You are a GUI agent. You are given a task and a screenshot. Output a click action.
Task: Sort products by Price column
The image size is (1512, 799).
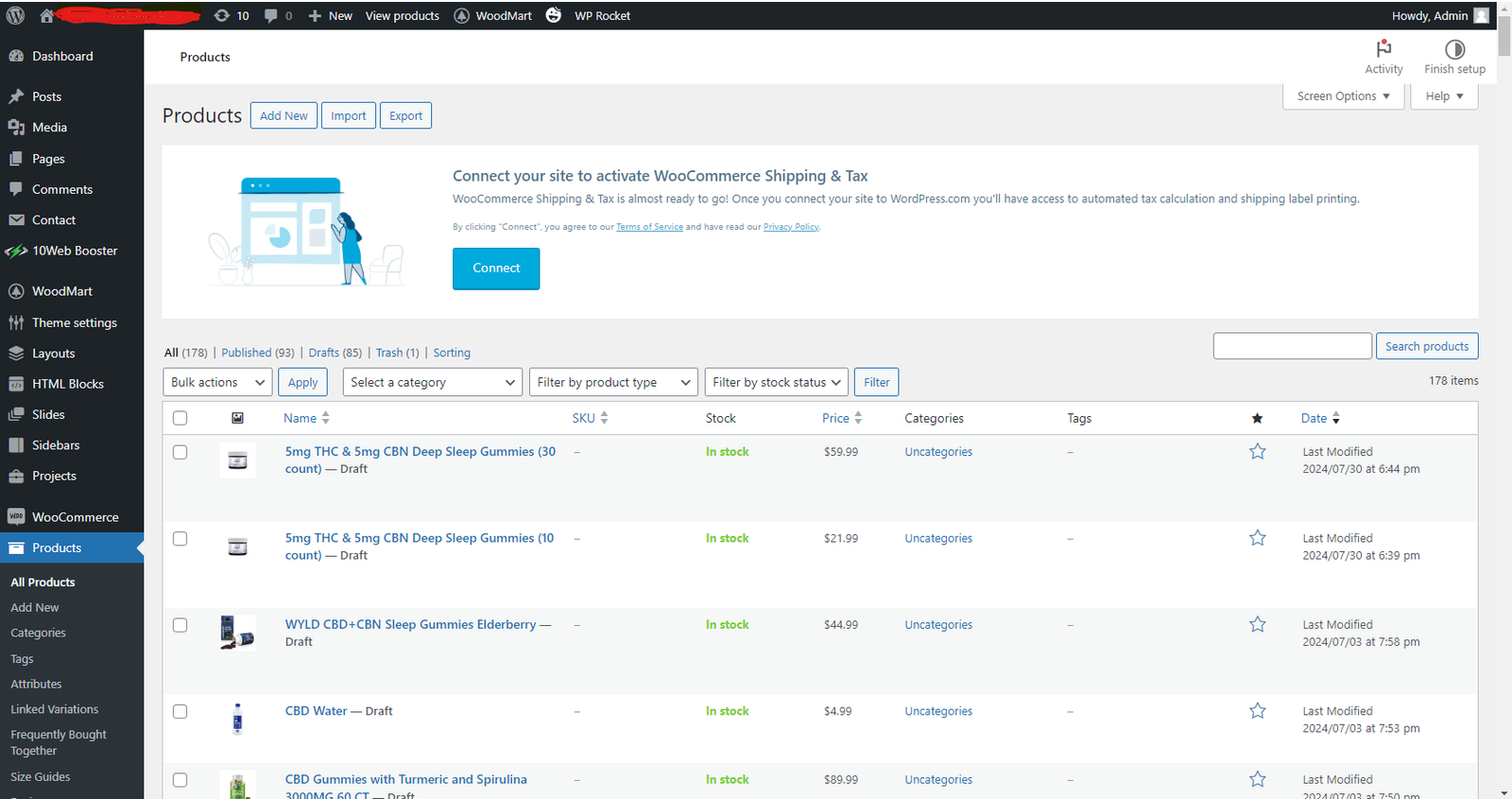pyautogui.click(x=842, y=418)
